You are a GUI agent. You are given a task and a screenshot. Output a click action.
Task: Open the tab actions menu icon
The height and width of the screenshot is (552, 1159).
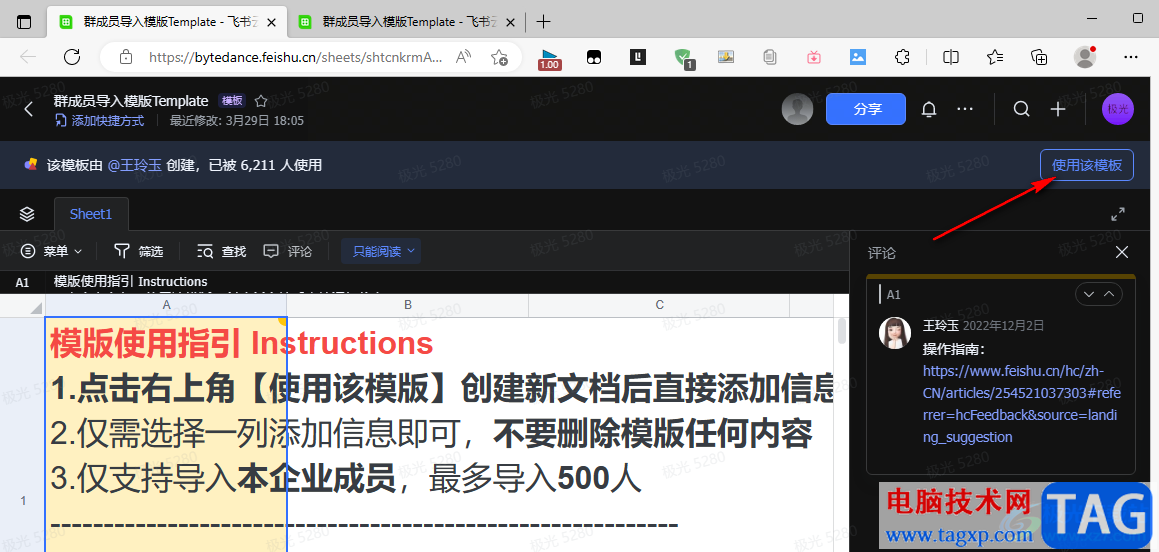click(x=24, y=22)
